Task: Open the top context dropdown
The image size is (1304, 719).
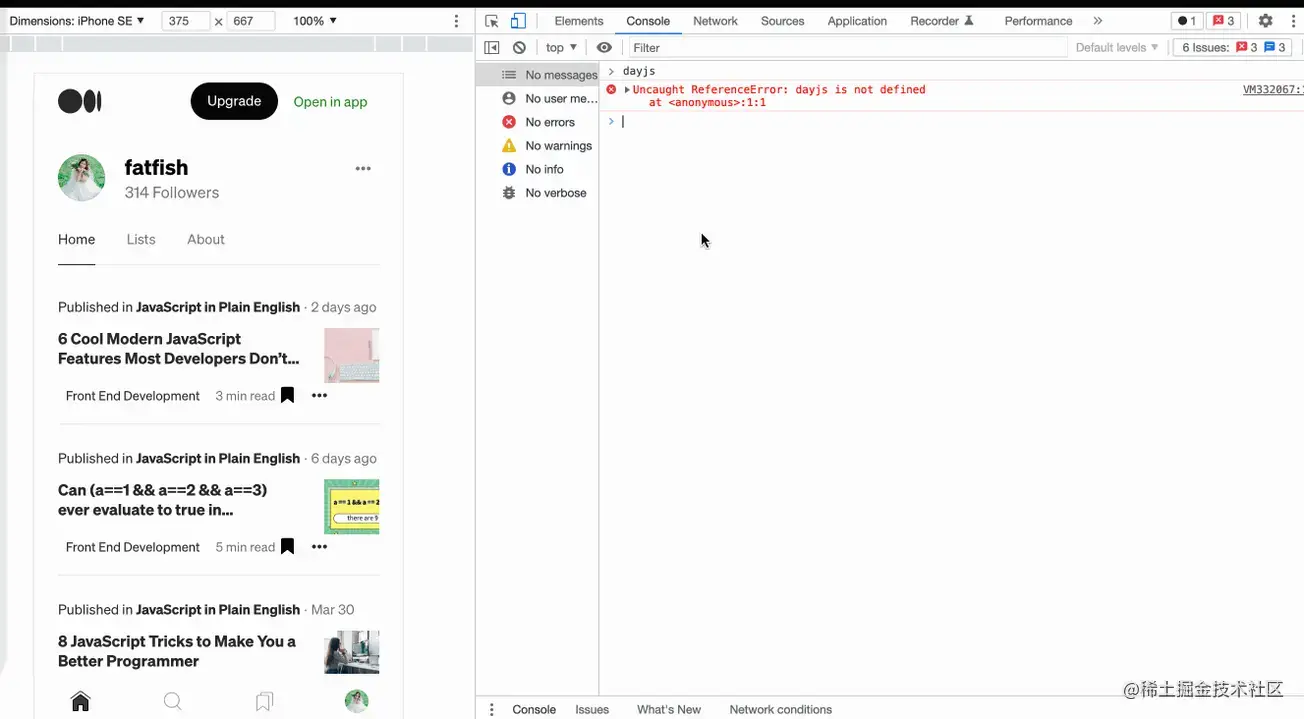Action: (x=561, y=47)
